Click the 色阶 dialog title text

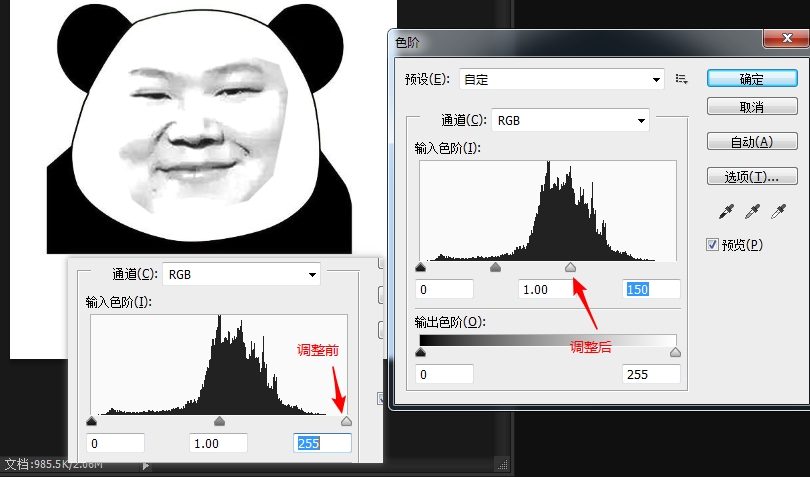click(407, 42)
